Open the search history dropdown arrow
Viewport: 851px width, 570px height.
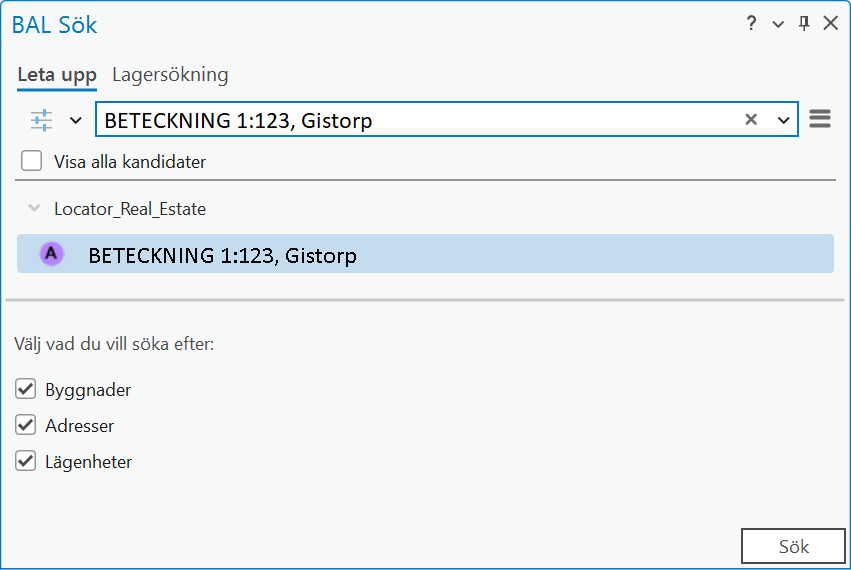(783, 120)
